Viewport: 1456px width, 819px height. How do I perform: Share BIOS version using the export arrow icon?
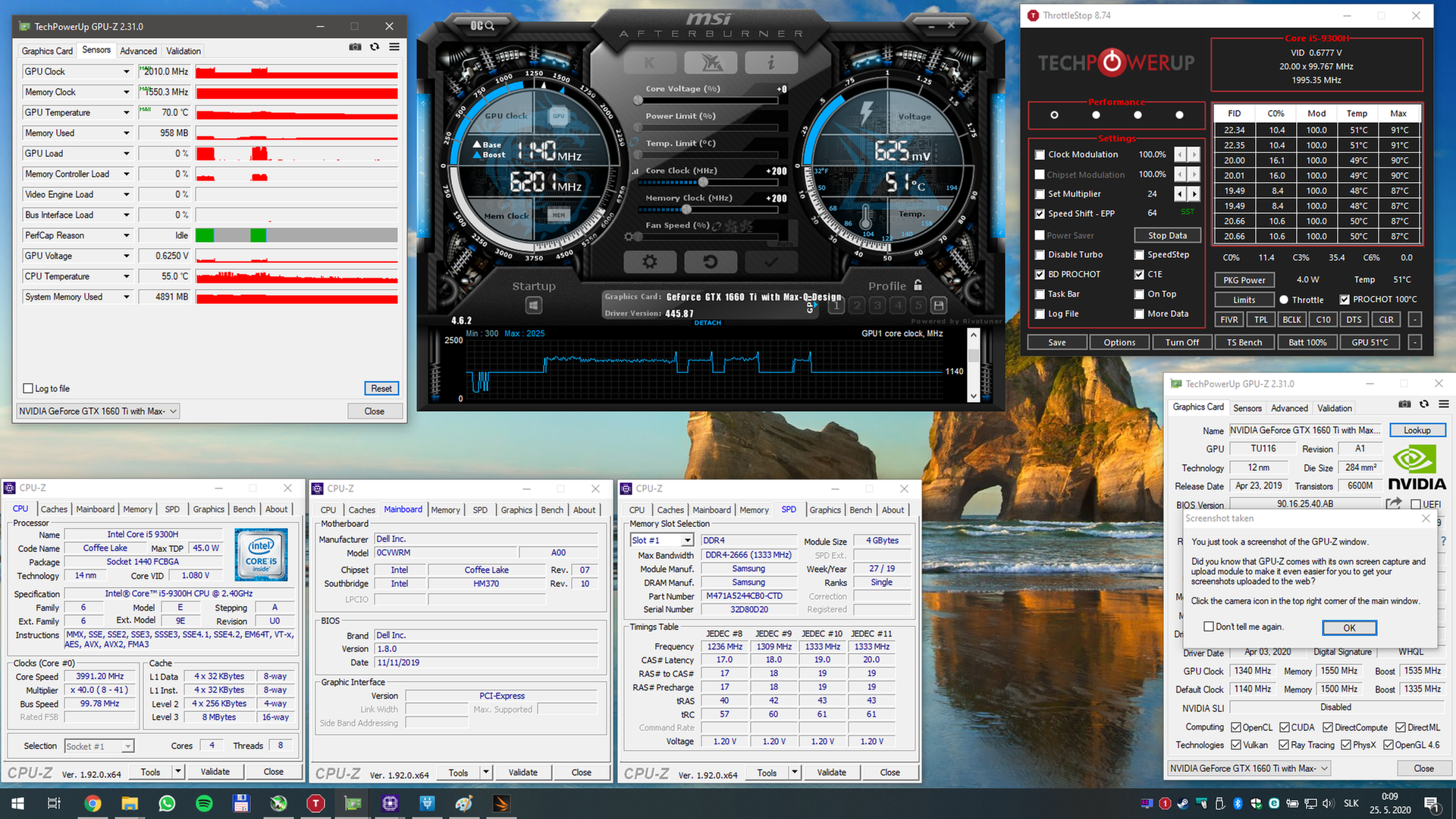pyautogui.click(x=1394, y=504)
